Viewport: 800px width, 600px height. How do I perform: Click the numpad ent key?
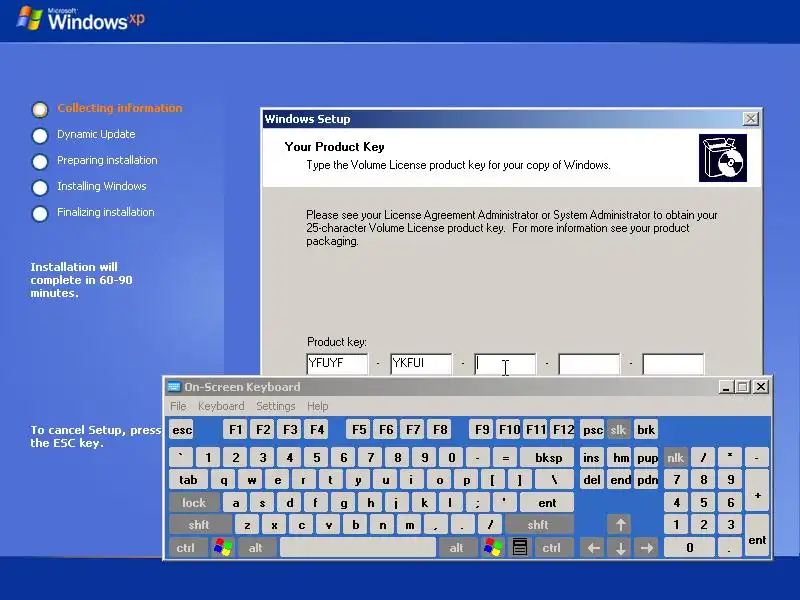(x=758, y=536)
